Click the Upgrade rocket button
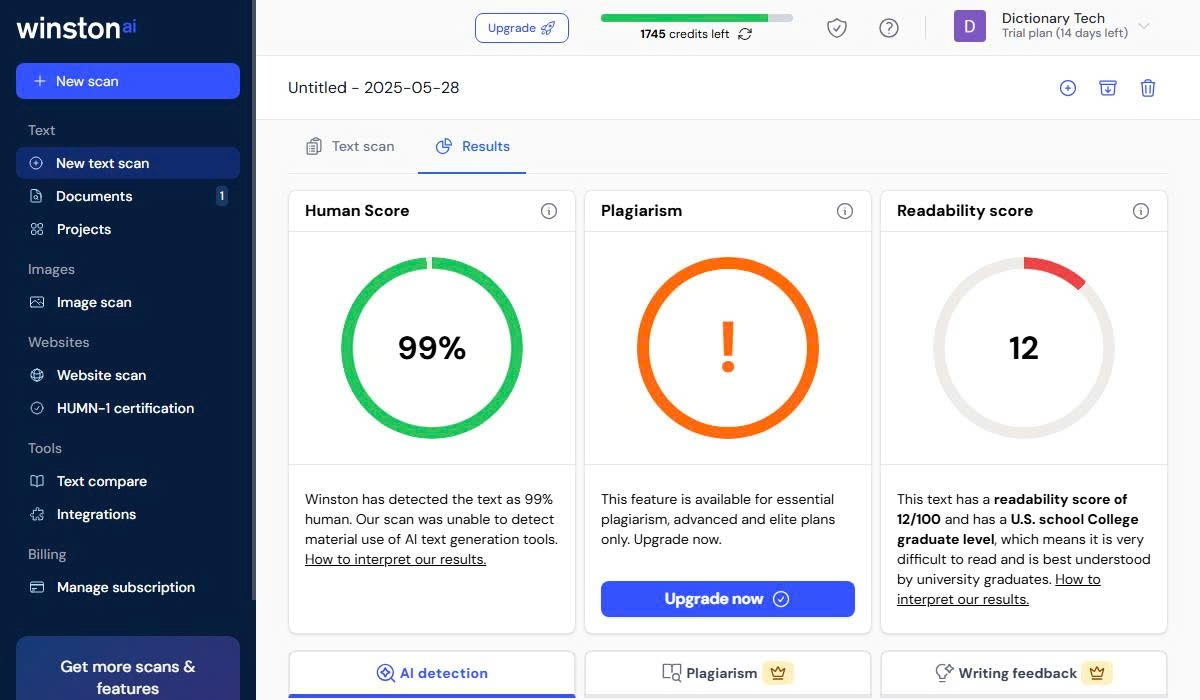This screenshot has width=1200, height=700. [x=522, y=28]
